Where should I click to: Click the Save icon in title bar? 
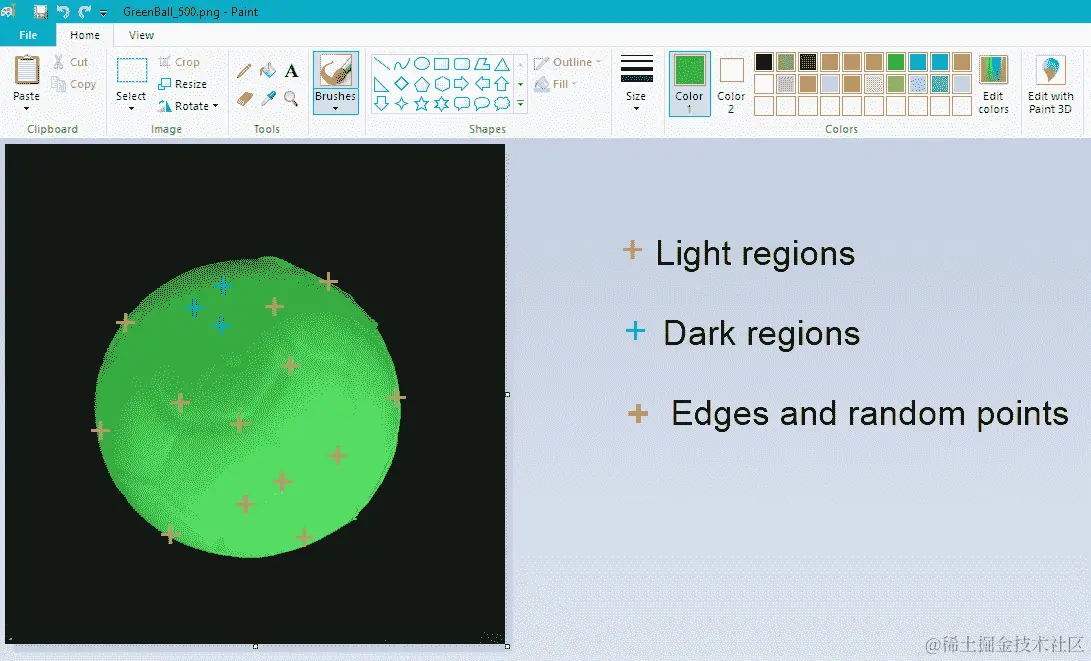(x=41, y=12)
